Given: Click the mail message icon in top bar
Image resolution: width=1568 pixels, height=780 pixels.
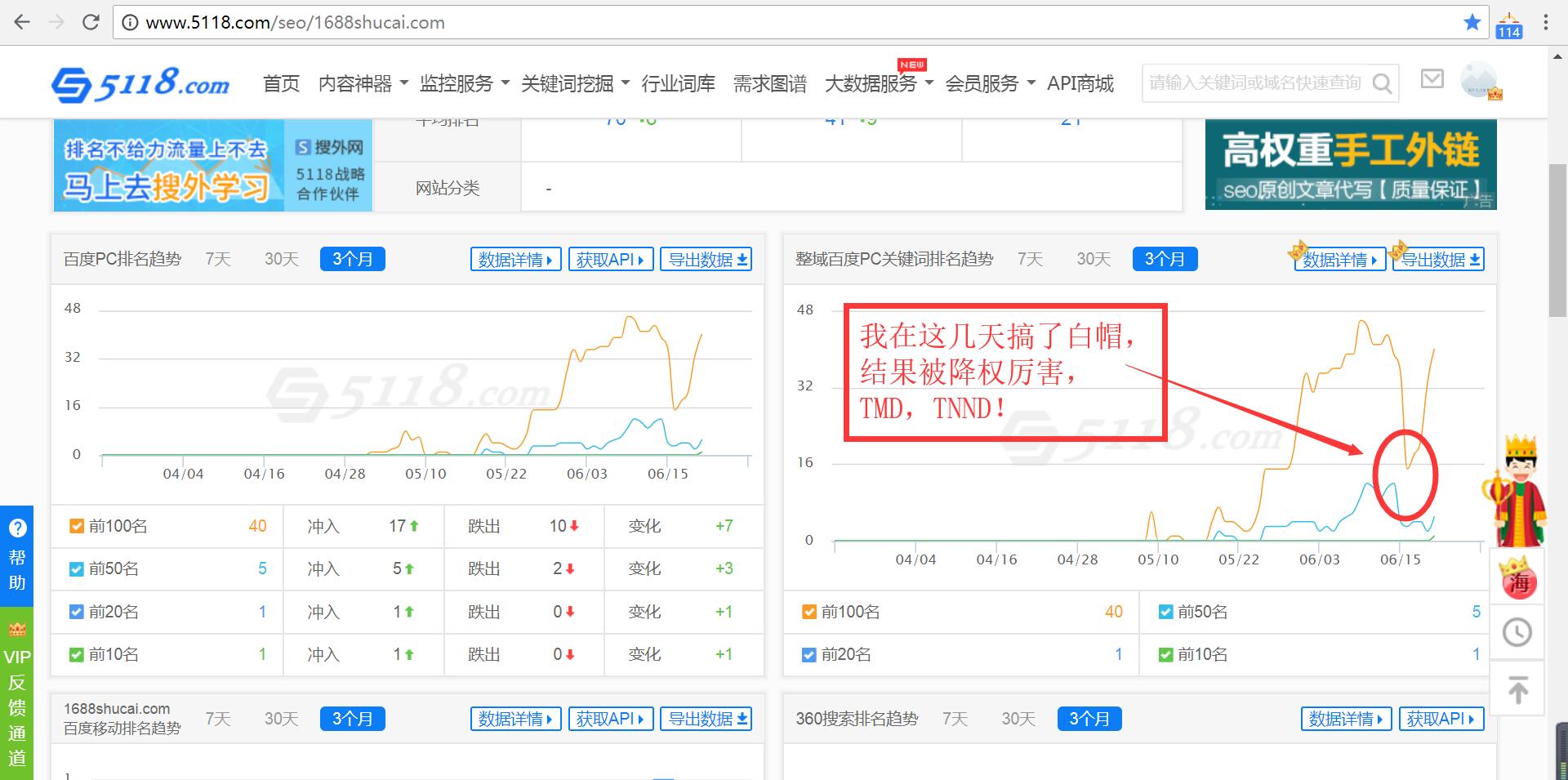Looking at the screenshot, I should click(x=1433, y=79).
